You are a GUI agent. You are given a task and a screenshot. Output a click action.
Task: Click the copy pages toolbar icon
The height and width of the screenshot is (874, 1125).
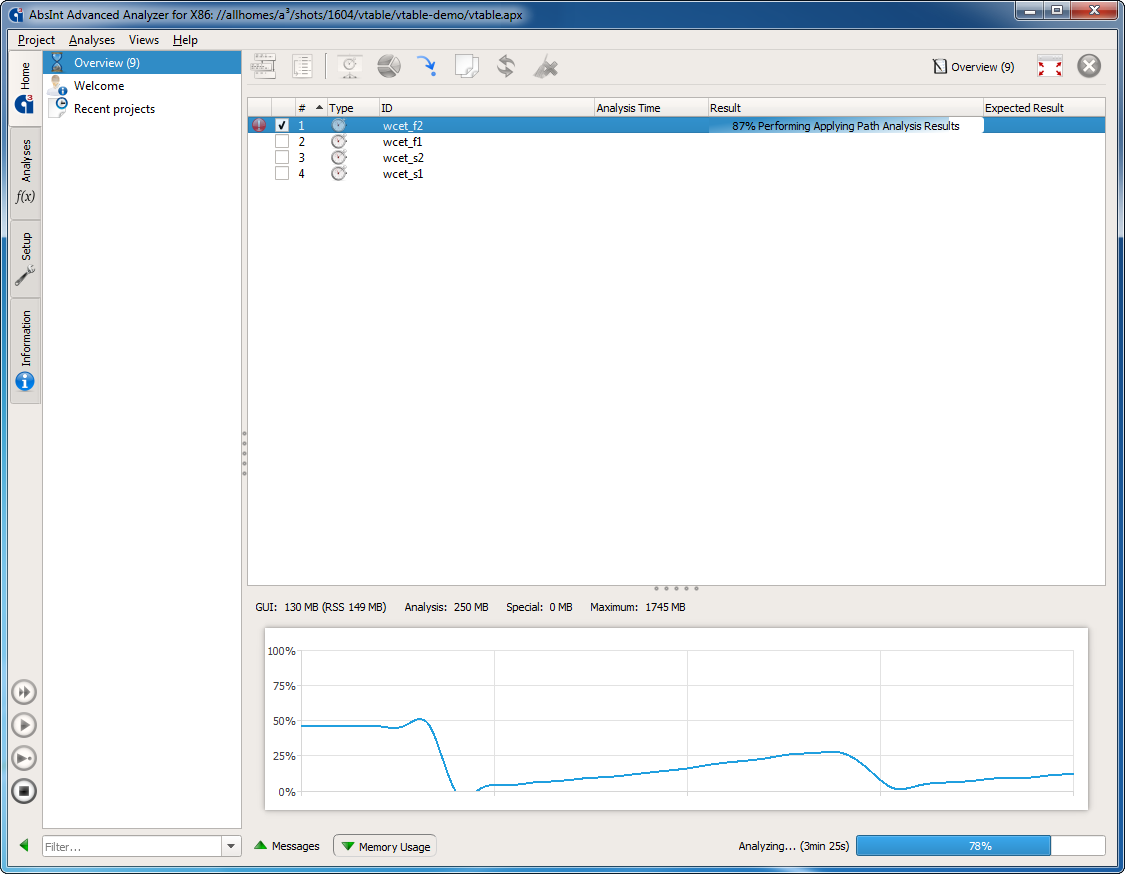coord(466,67)
